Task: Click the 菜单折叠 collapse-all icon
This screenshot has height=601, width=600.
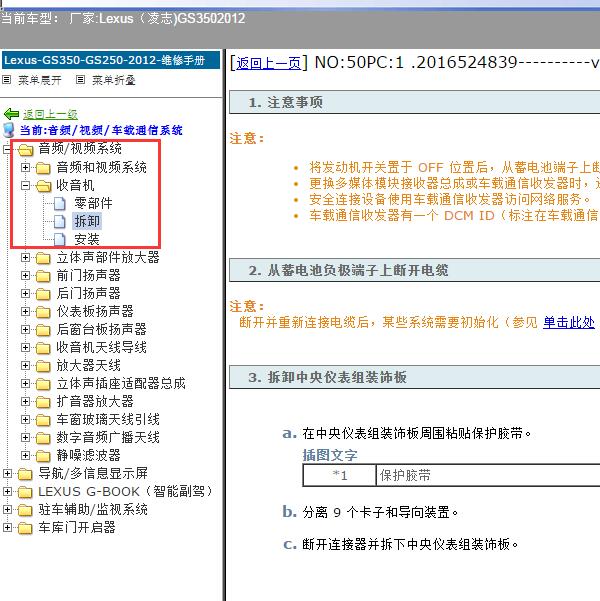Action: [80, 80]
